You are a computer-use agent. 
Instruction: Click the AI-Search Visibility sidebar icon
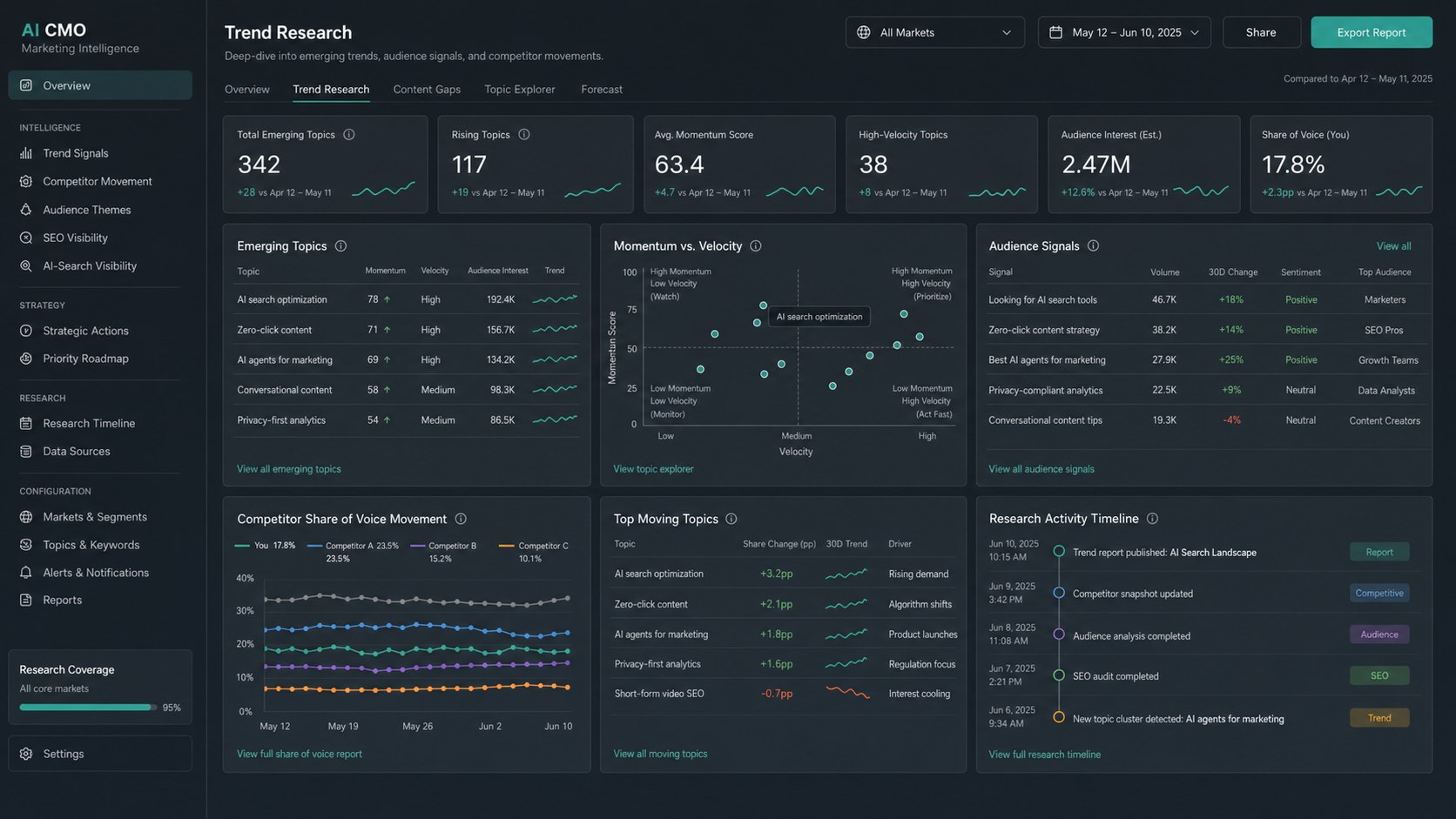26,265
